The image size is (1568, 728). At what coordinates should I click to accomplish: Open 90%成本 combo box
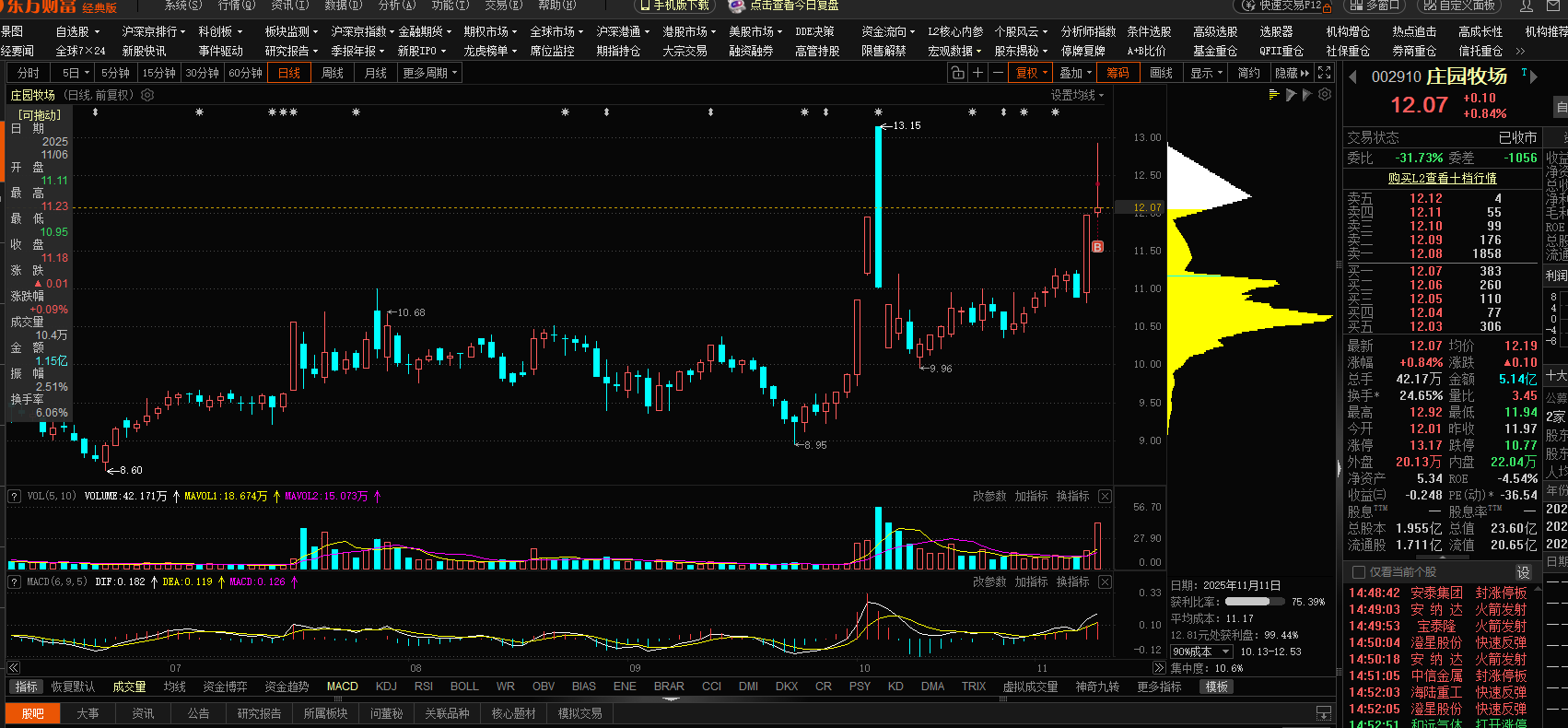point(1201,652)
